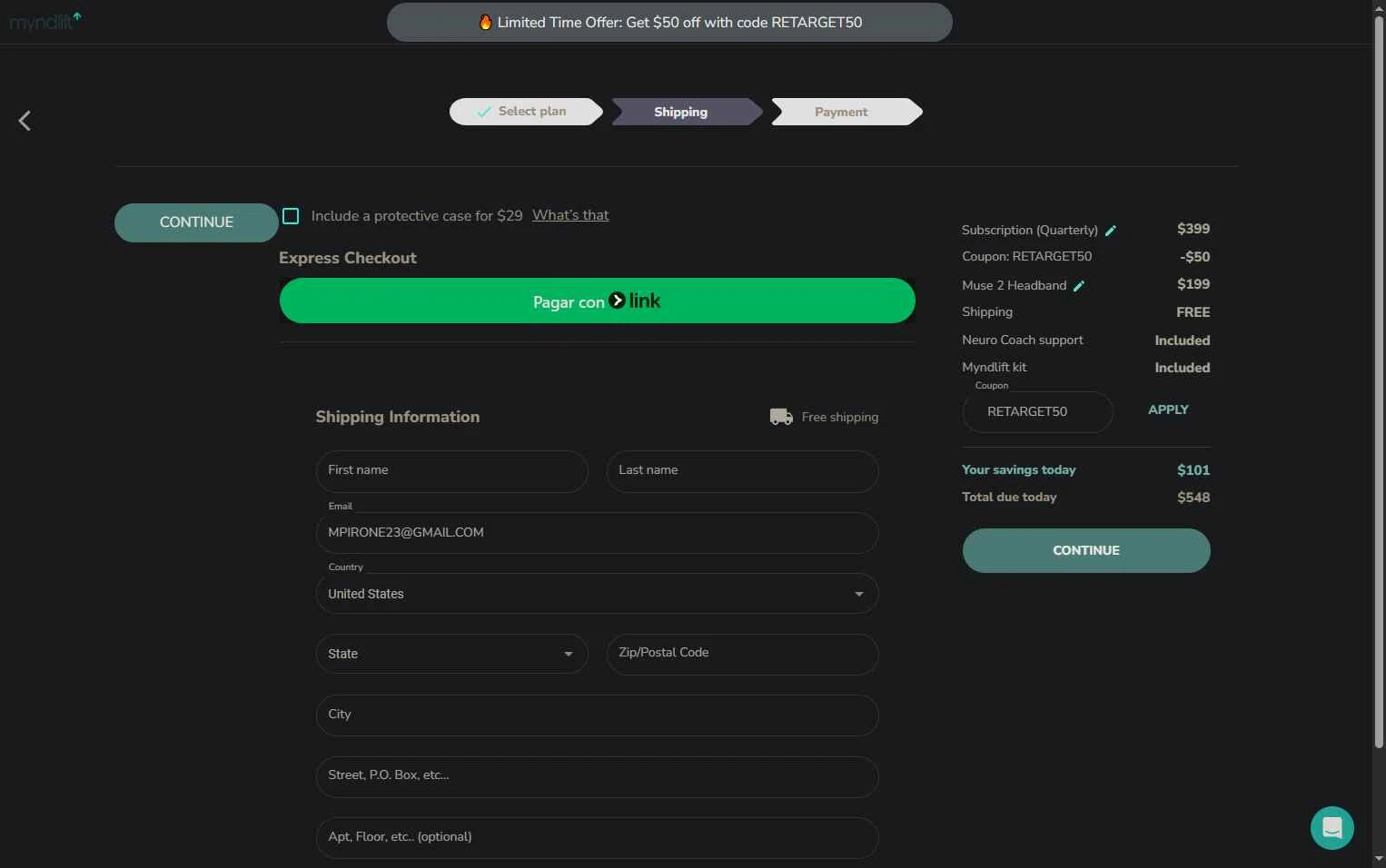
Task: Click the 'Total due today' label
Action: coord(1009,497)
